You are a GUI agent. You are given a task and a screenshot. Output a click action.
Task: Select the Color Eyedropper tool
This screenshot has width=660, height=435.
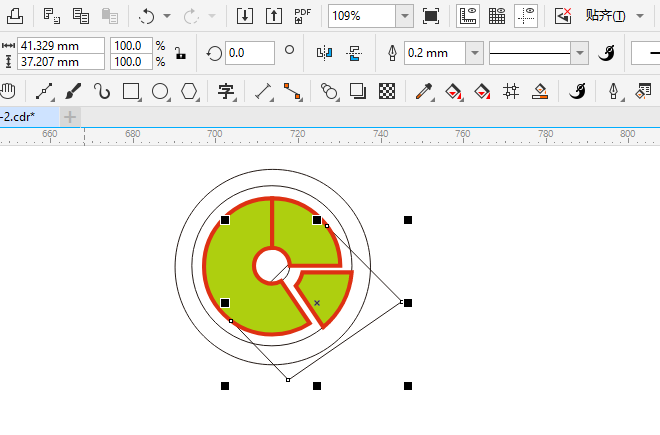pyautogui.click(x=423, y=92)
